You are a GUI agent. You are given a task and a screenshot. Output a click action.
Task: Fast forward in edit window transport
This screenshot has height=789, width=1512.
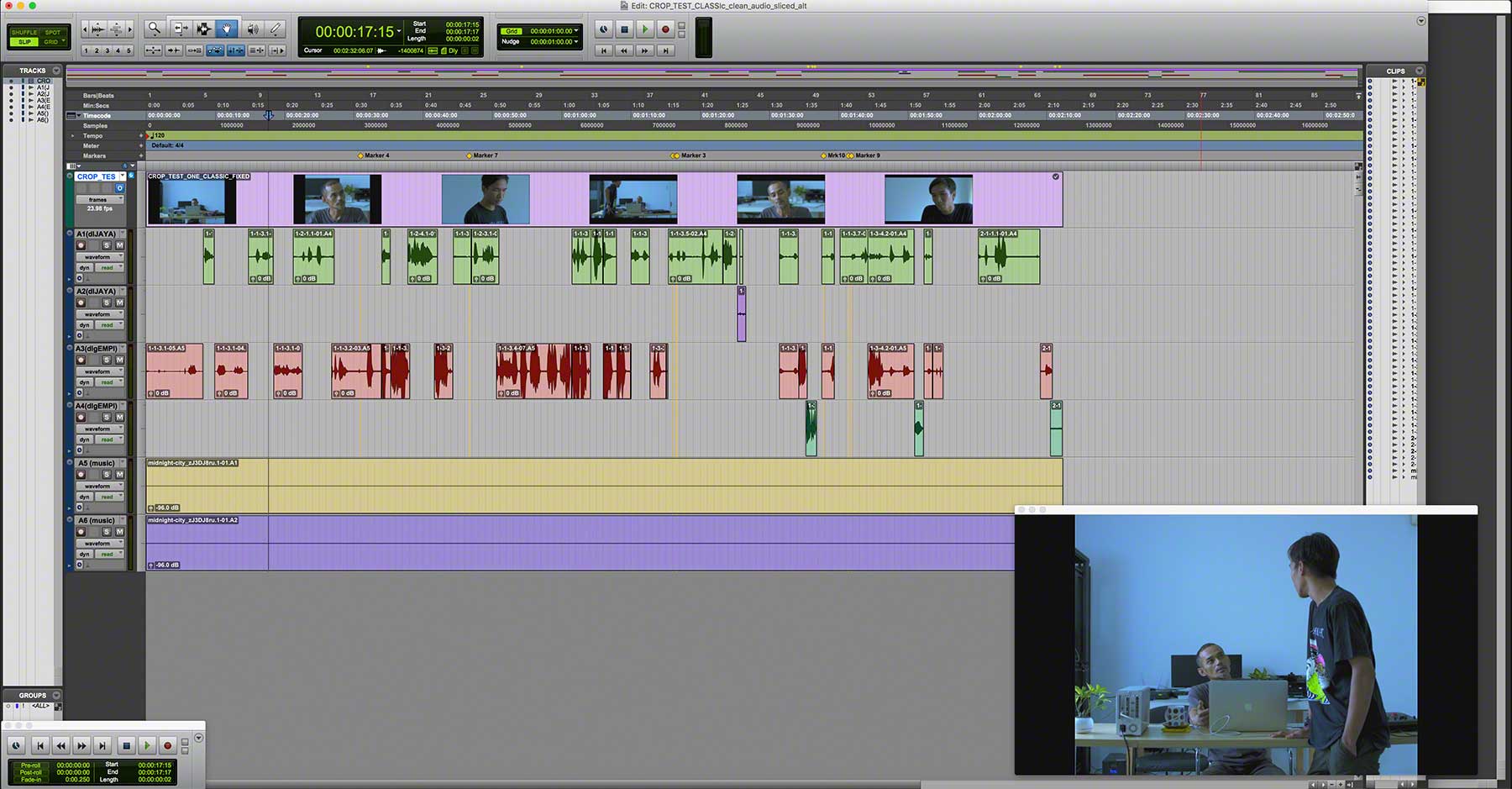(x=644, y=50)
